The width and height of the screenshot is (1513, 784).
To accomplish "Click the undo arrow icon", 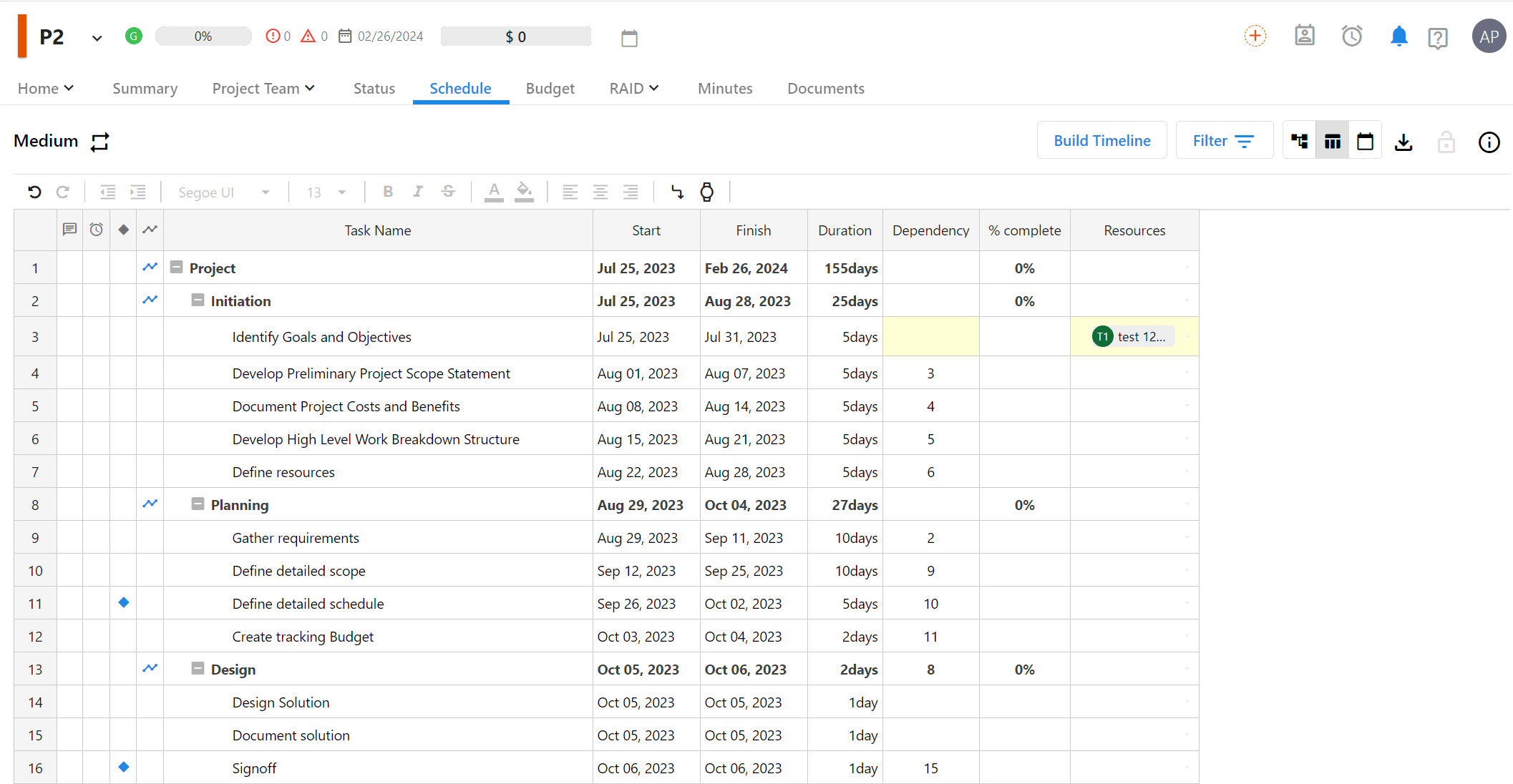I will point(34,192).
